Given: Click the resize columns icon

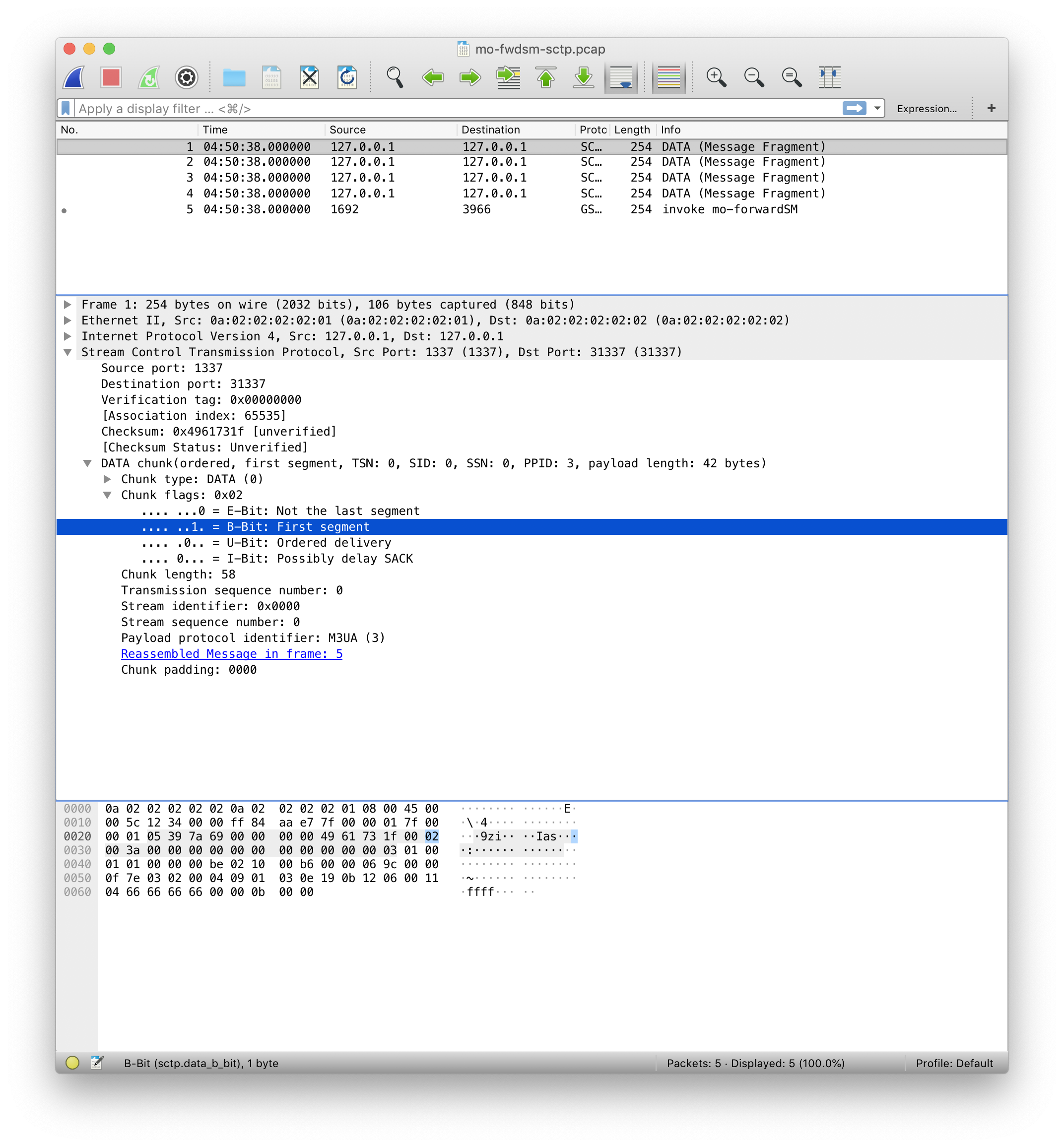Looking at the screenshot, I should [829, 77].
